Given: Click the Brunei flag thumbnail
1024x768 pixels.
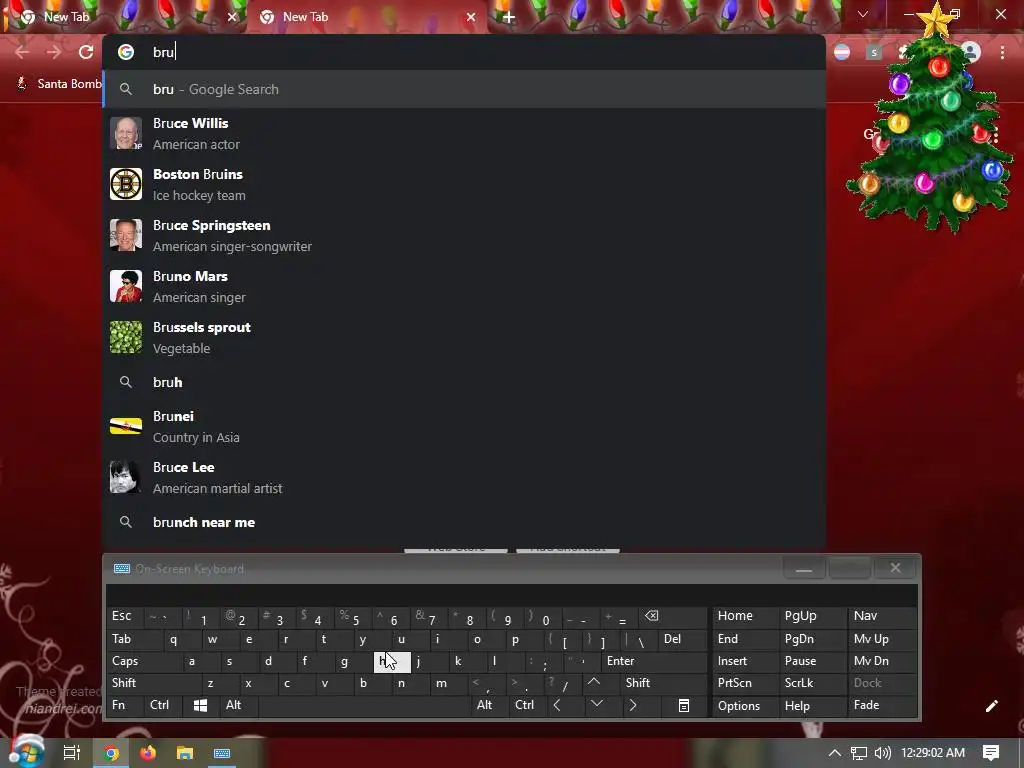Looking at the screenshot, I should (x=125, y=426).
